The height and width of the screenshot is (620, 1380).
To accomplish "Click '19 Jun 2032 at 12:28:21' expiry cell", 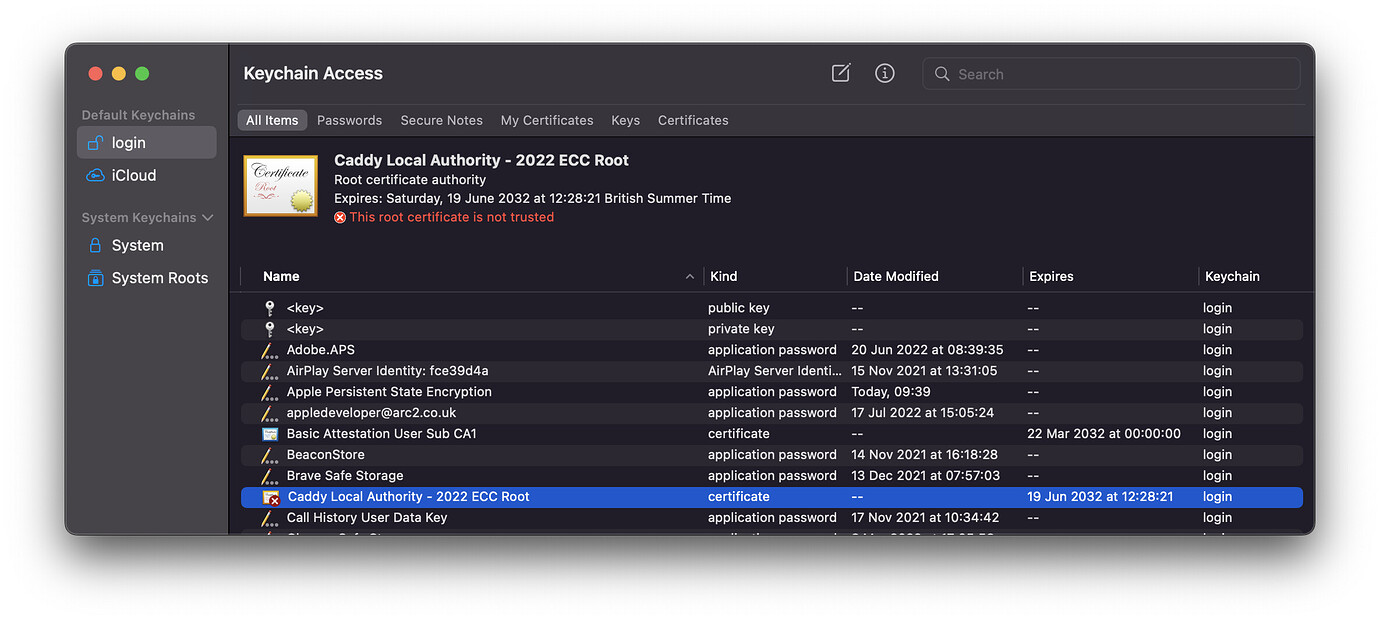I will coord(1100,497).
